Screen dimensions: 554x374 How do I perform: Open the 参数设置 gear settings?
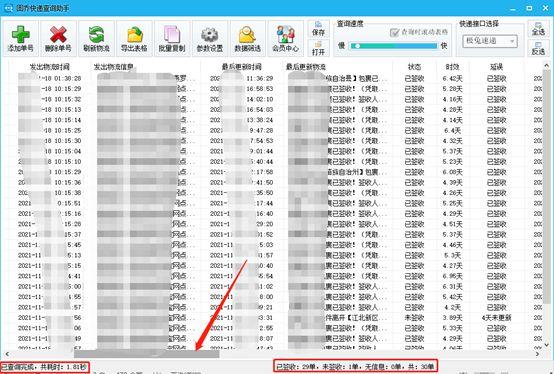(210, 38)
